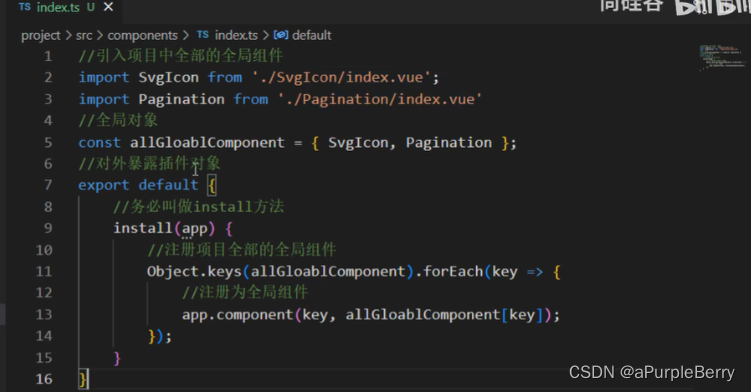Click line number 1 in the gutter
751x392 pixels.
tap(48, 57)
